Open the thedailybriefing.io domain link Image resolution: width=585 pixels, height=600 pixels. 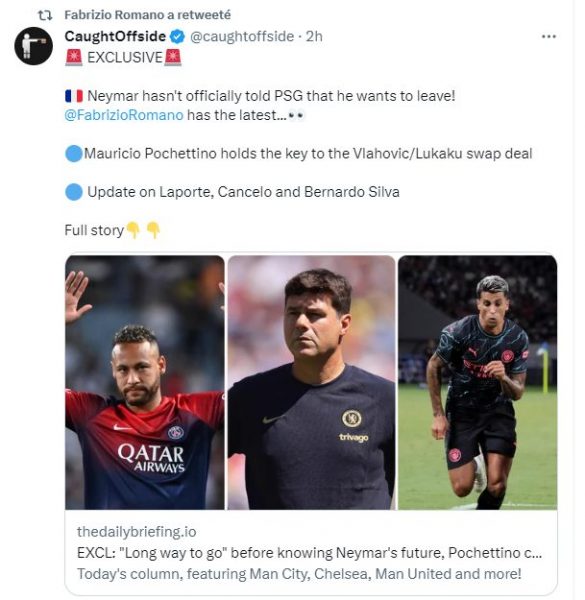pyautogui.click(x=137, y=532)
